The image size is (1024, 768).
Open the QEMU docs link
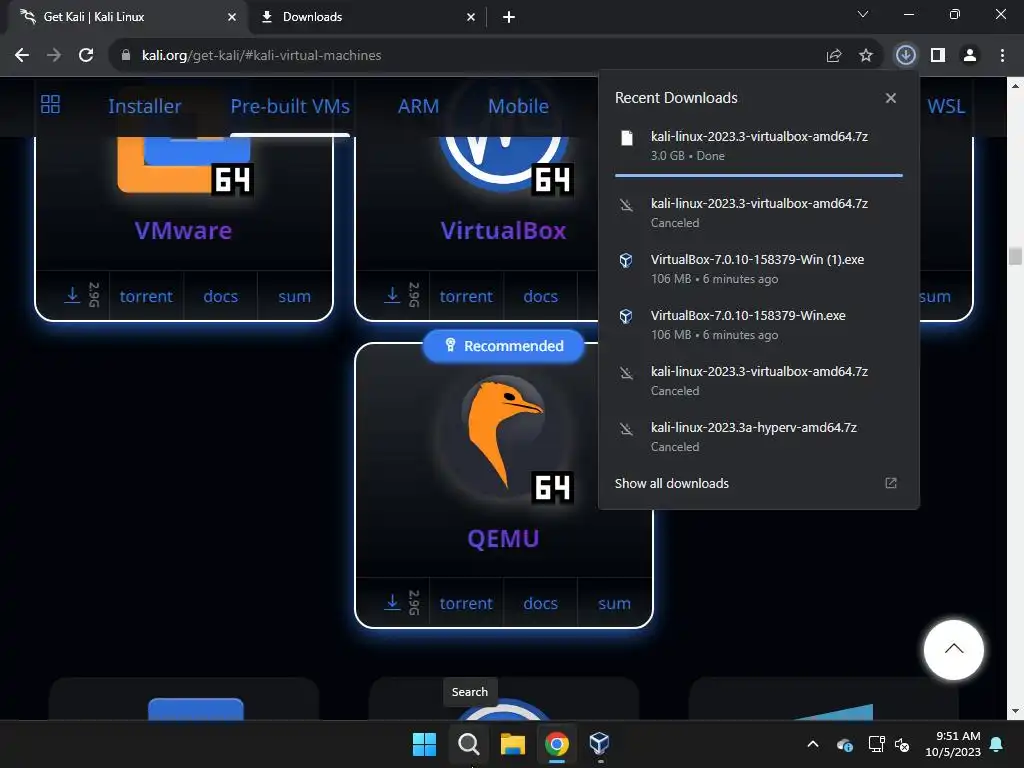click(541, 603)
